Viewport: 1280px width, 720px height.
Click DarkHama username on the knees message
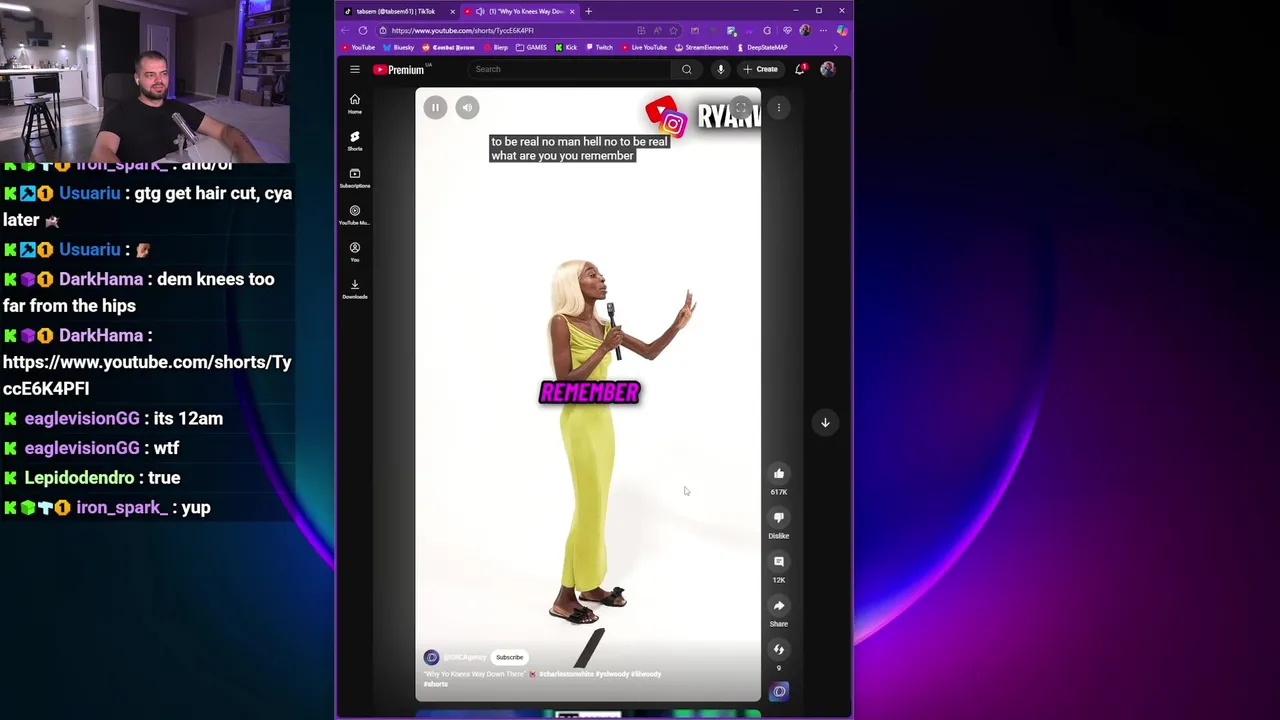(x=101, y=279)
